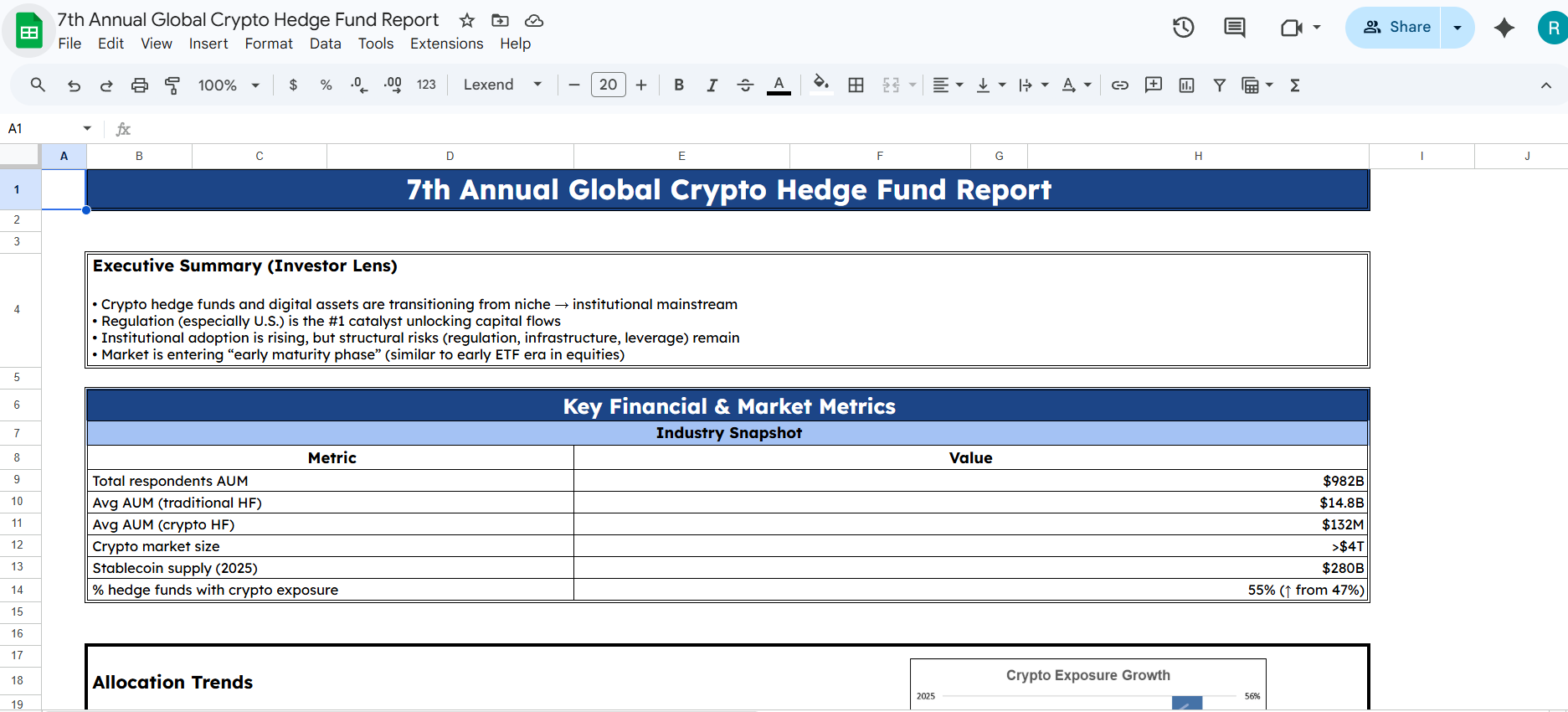The width and height of the screenshot is (1568, 712).
Task: Insert a chart using toolbar icon
Action: (1186, 85)
